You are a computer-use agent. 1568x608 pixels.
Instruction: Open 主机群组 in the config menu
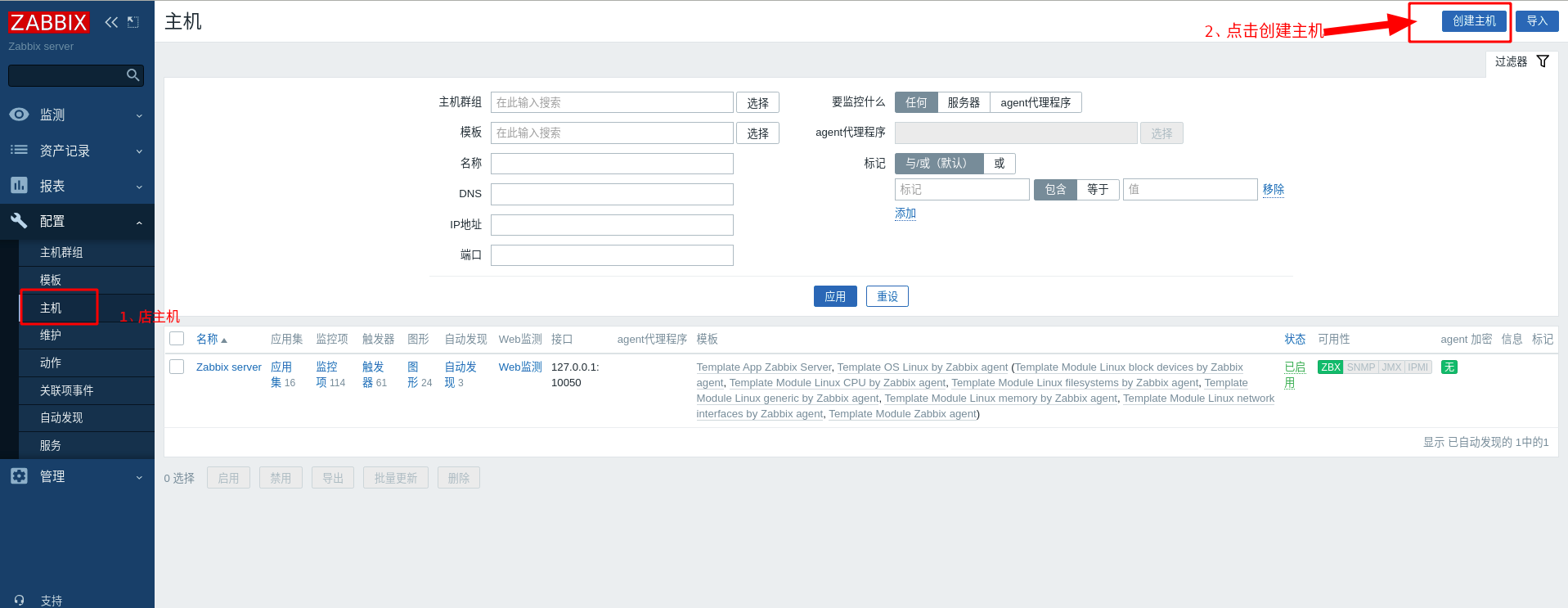pyautogui.click(x=86, y=253)
